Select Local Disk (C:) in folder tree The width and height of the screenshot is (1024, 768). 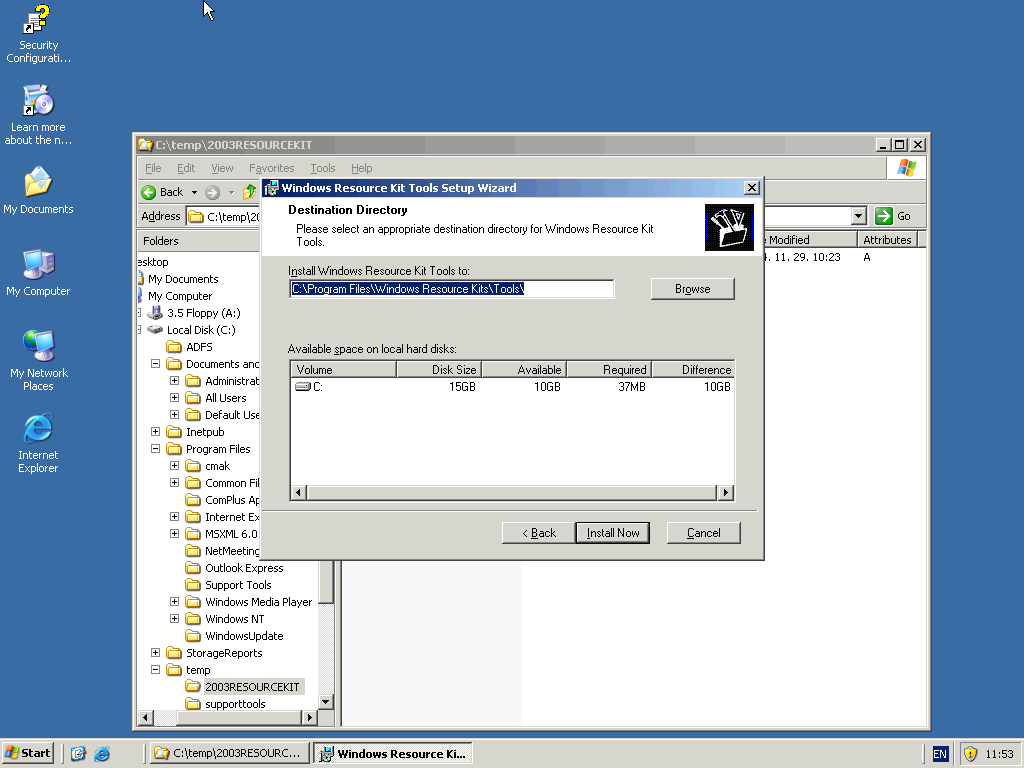click(x=200, y=330)
